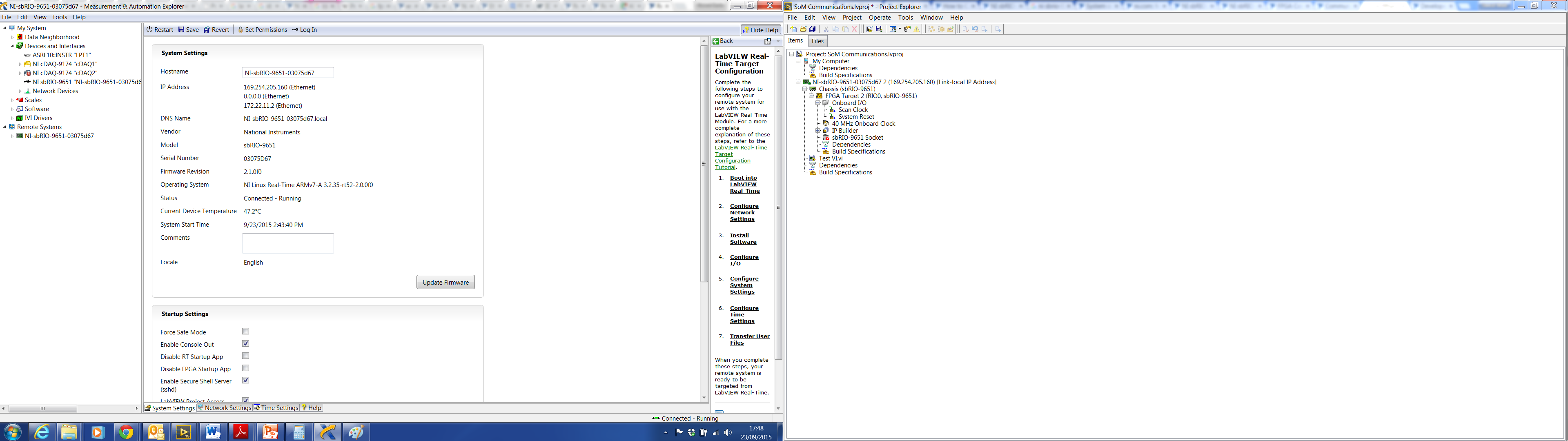Click Software icon in MAX tree
Viewport: 1568px width, 441px height.
[x=20, y=109]
